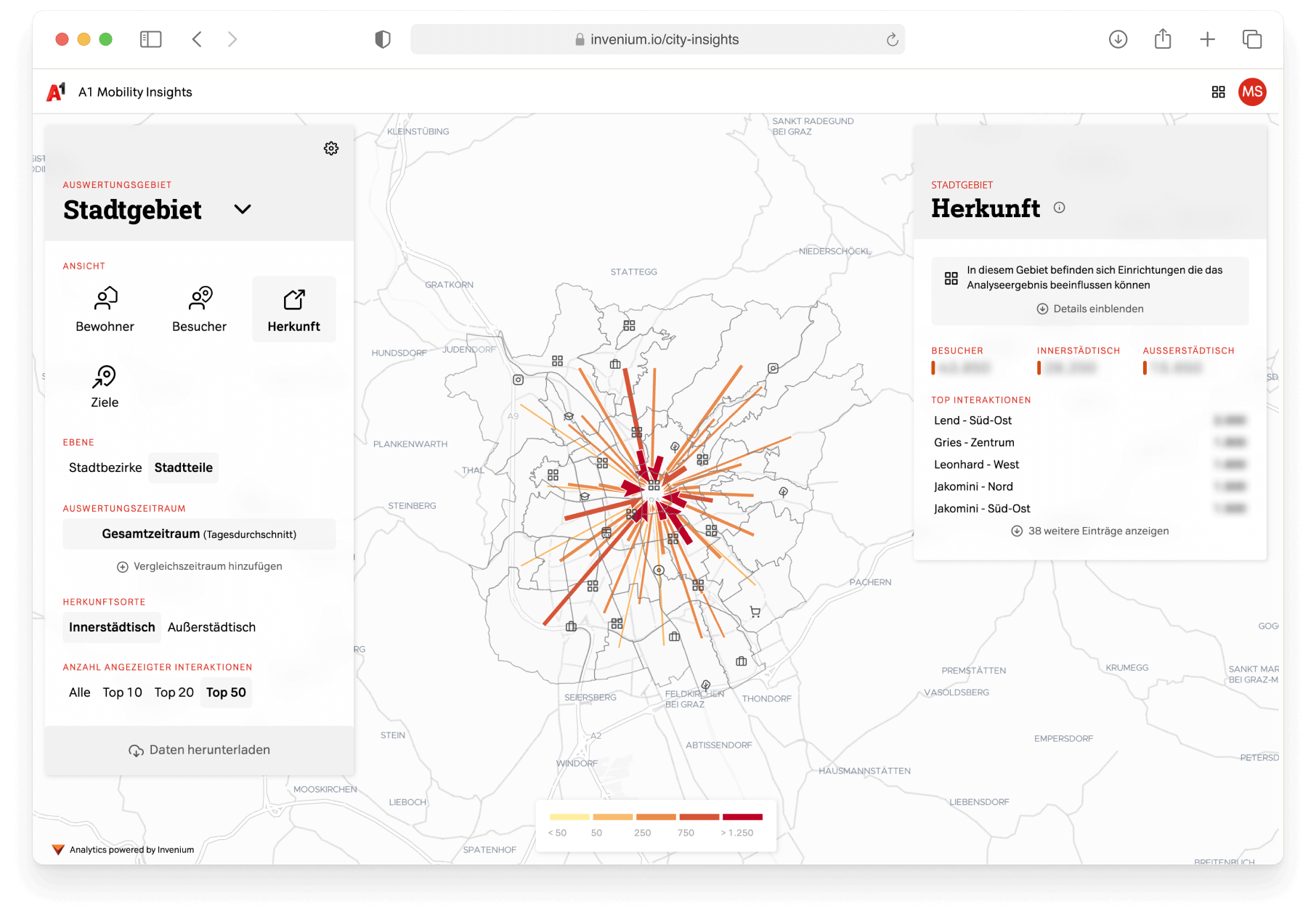Screen dimensions: 1316x919
Task: Expand Details einblenden in notice box
Action: (1090, 309)
